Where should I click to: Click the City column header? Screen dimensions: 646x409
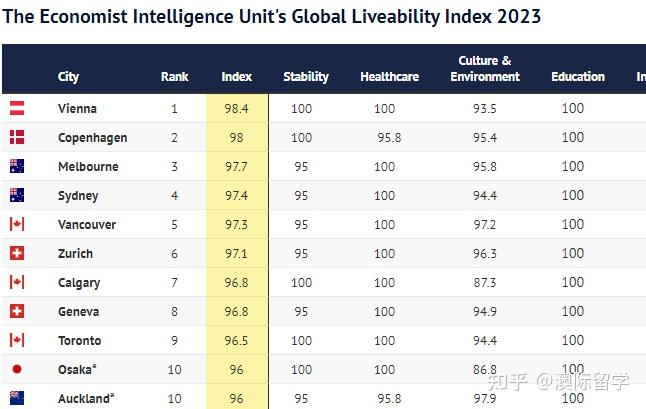(x=68, y=77)
